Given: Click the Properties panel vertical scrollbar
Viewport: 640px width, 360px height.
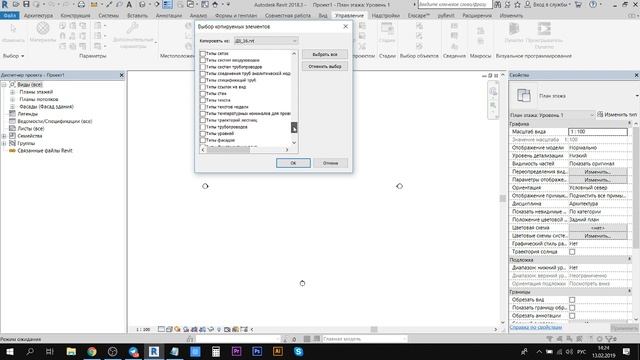Looking at the screenshot, I should [x=636, y=187].
